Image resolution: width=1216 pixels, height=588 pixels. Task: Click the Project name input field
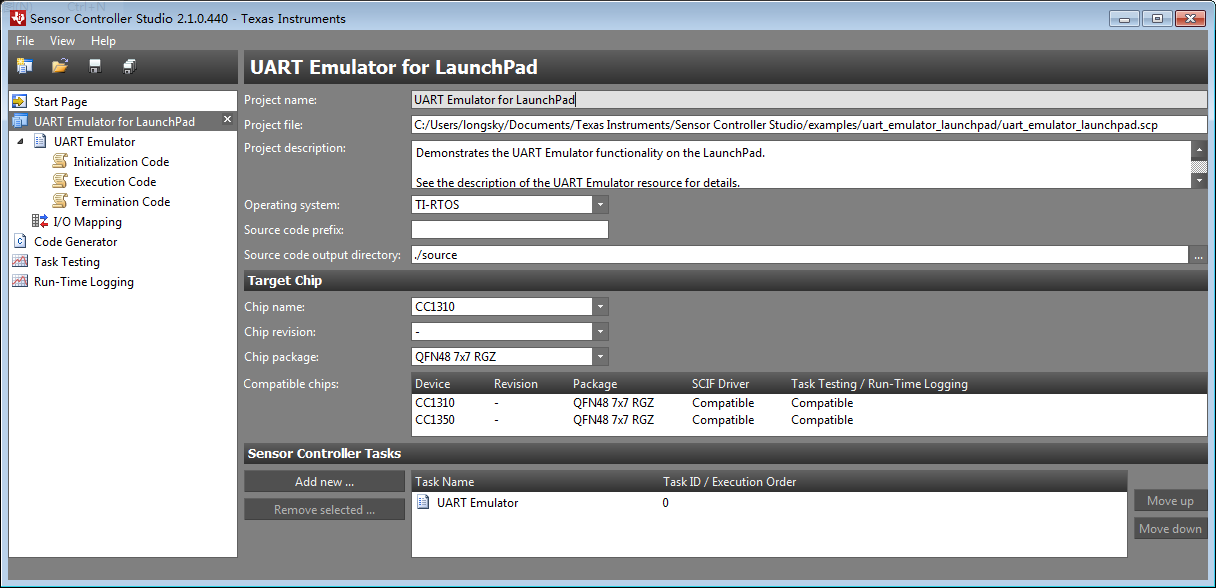[810, 100]
